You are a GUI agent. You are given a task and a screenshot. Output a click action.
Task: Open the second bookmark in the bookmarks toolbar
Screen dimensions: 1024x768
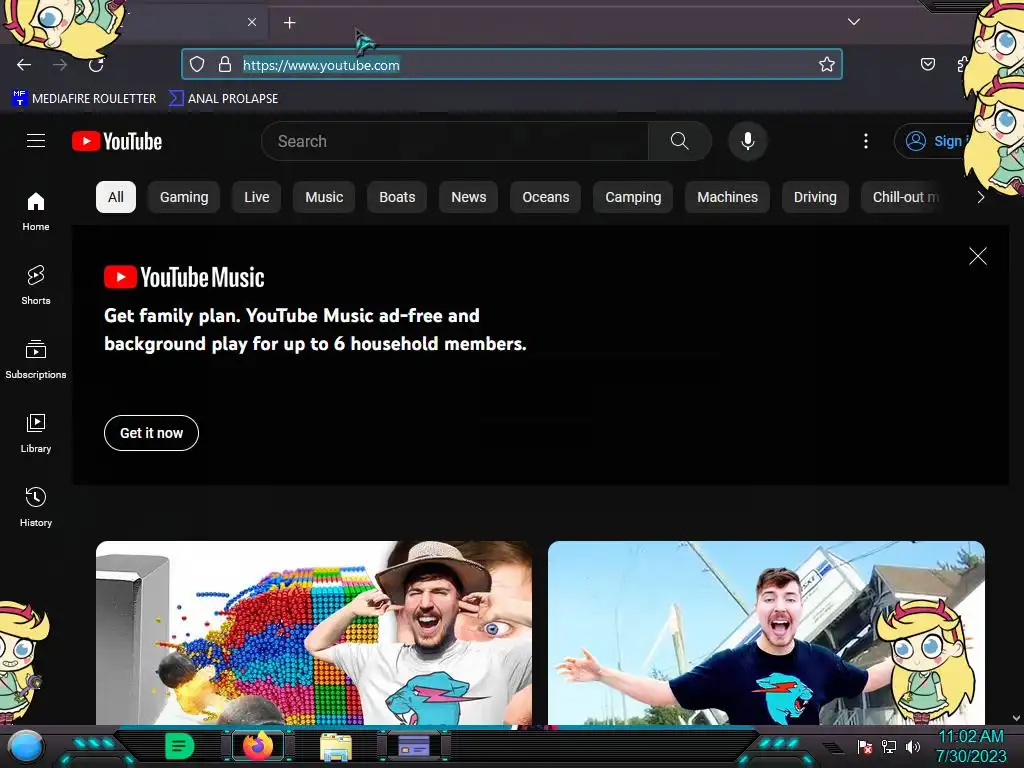(223, 98)
